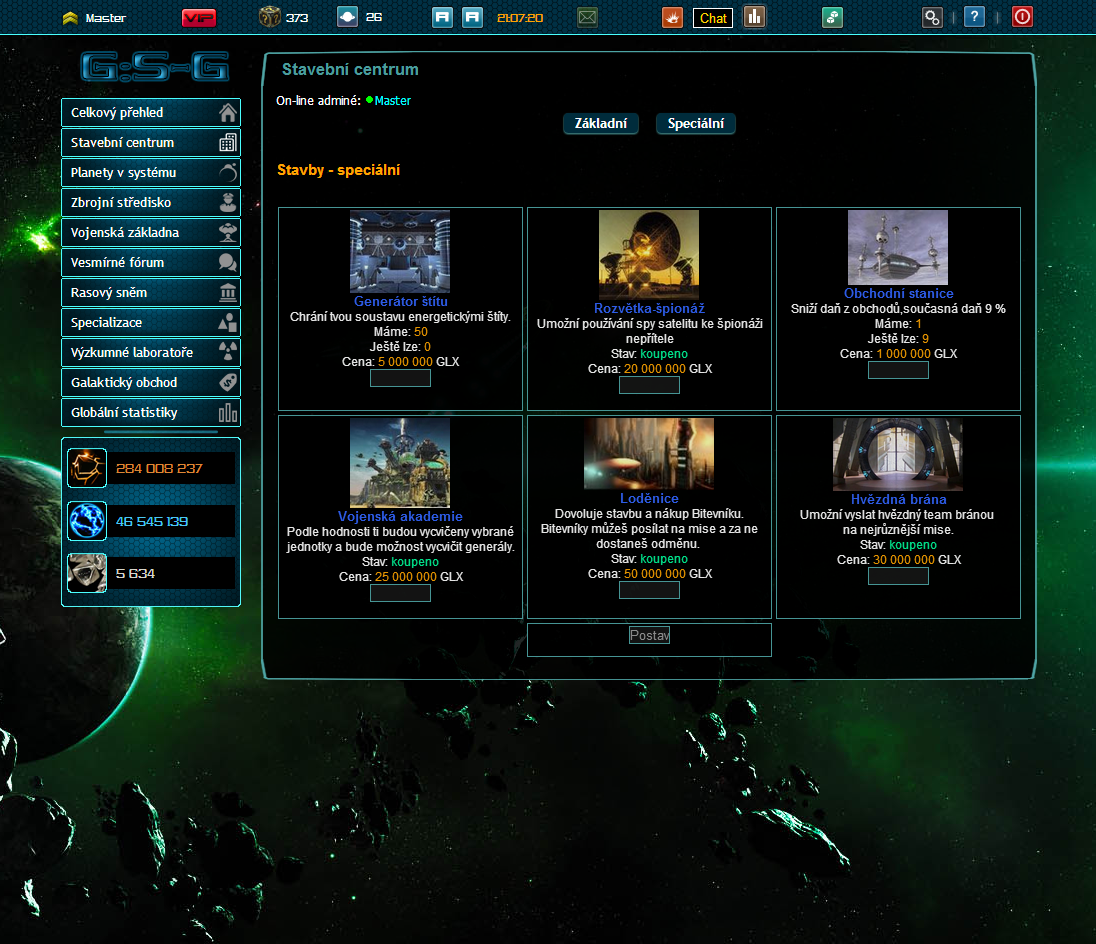Screen dimensions: 1096x944
Task: Switch to the Speciální tab
Action: point(695,124)
